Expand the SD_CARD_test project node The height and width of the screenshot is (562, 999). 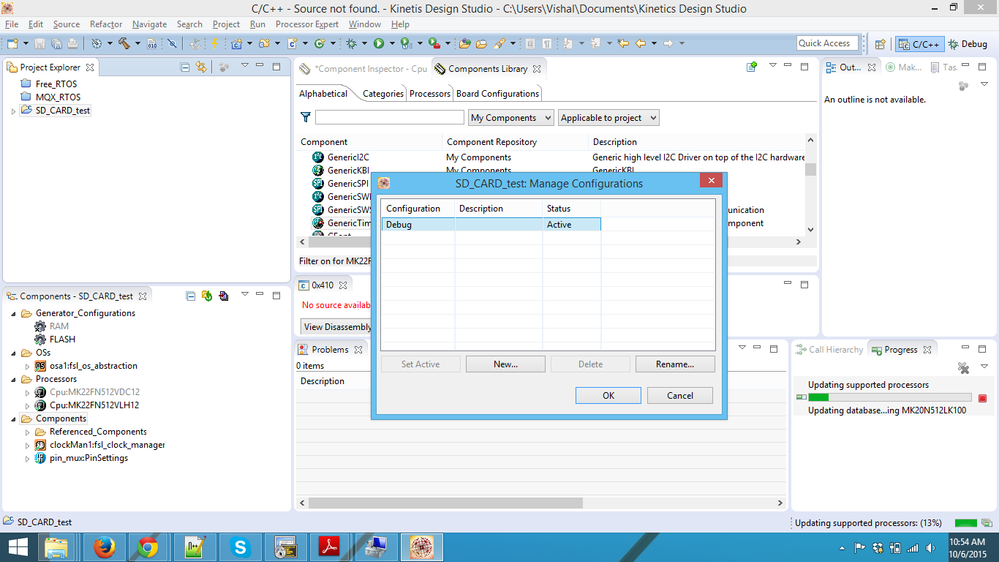(x=13, y=111)
